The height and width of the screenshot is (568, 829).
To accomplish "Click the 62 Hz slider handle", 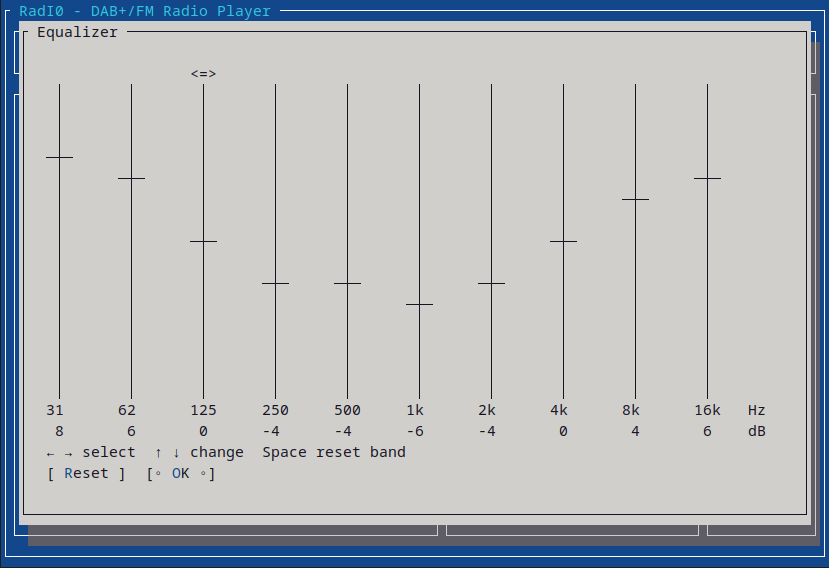I will pos(131,179).
